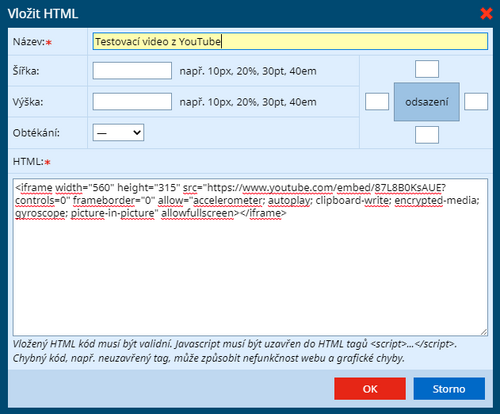This screenshot has height=414, width=500.
Task: Click the Vložit HTML dialog title
Action: point(43,14)
